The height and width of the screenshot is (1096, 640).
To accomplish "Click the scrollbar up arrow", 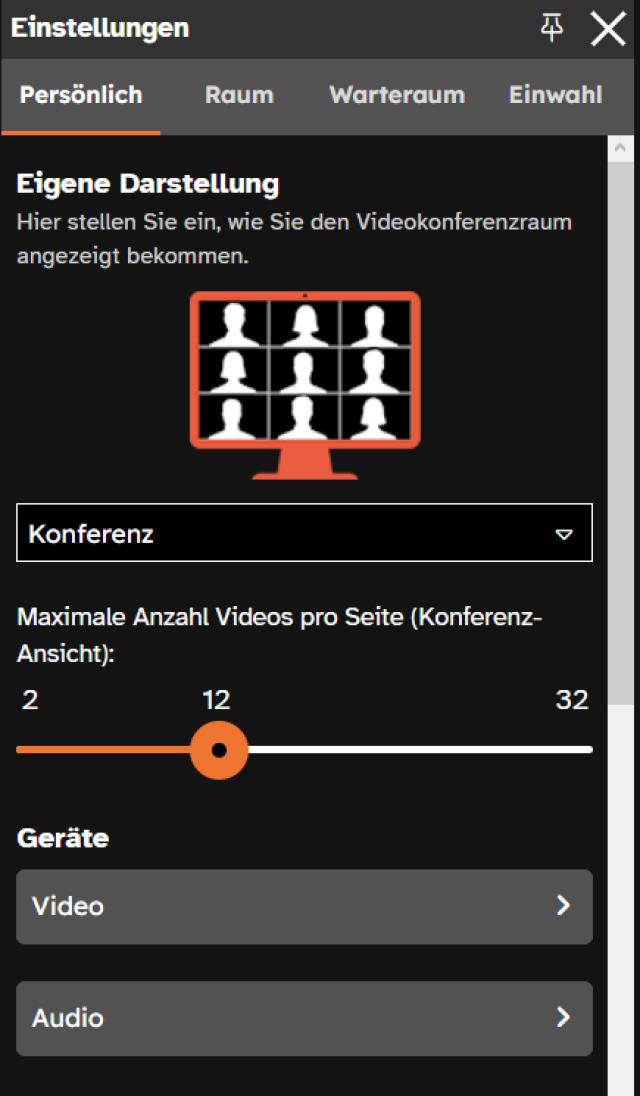I will coord(620,149).
